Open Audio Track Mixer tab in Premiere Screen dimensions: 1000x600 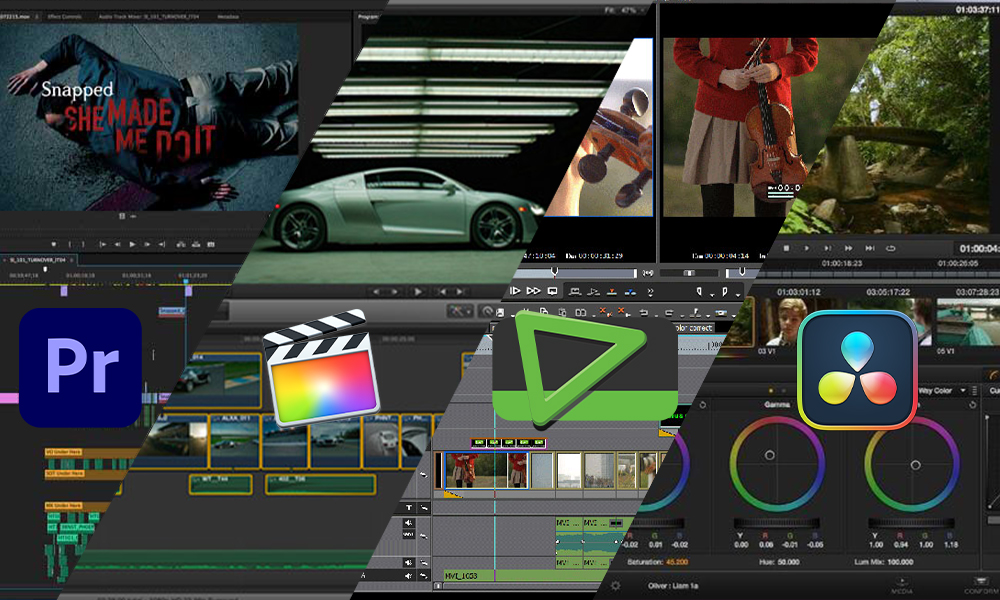pos(149,17)
